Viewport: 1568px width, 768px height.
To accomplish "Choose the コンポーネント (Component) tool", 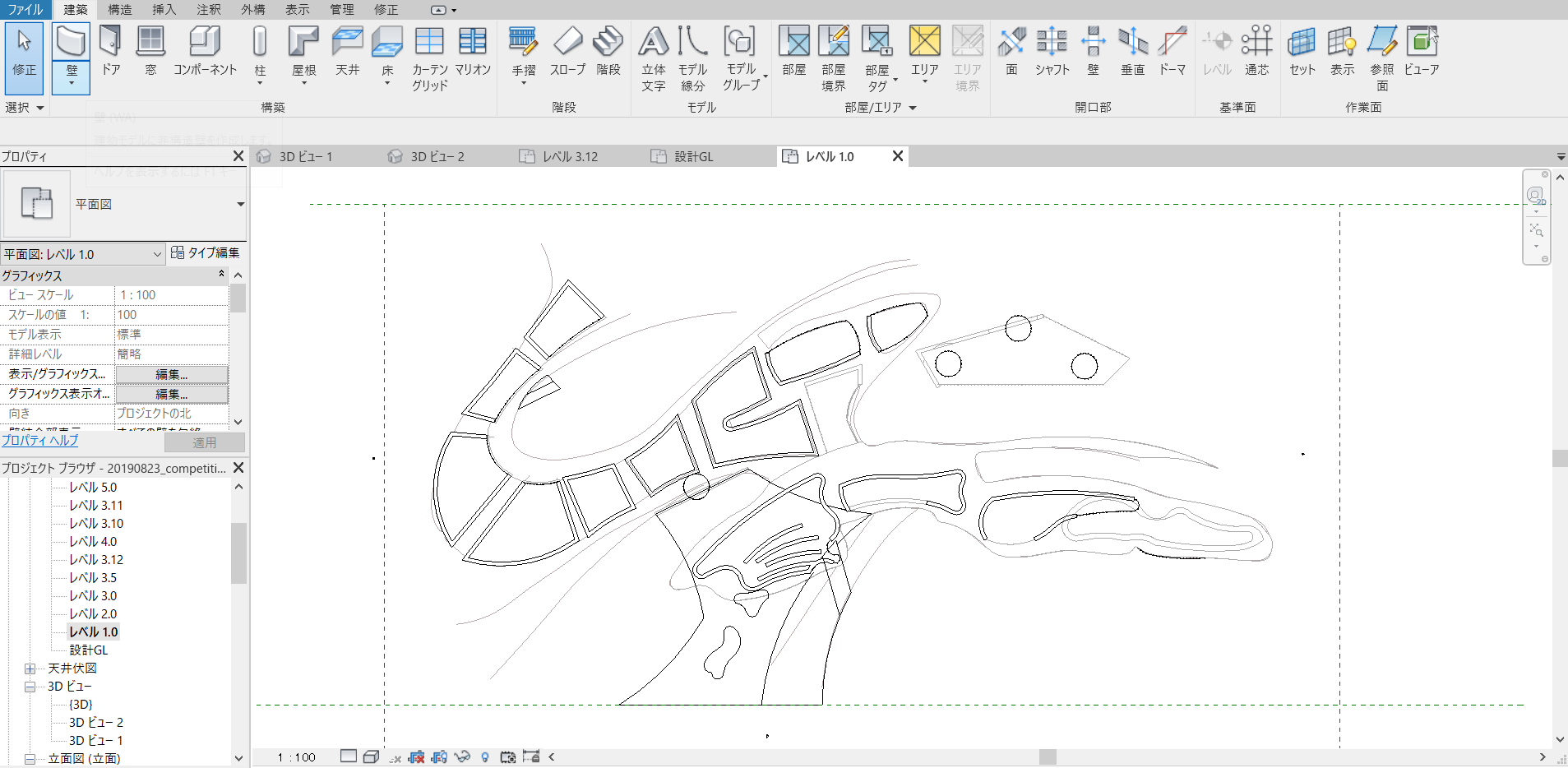I will tap(205, 51).
